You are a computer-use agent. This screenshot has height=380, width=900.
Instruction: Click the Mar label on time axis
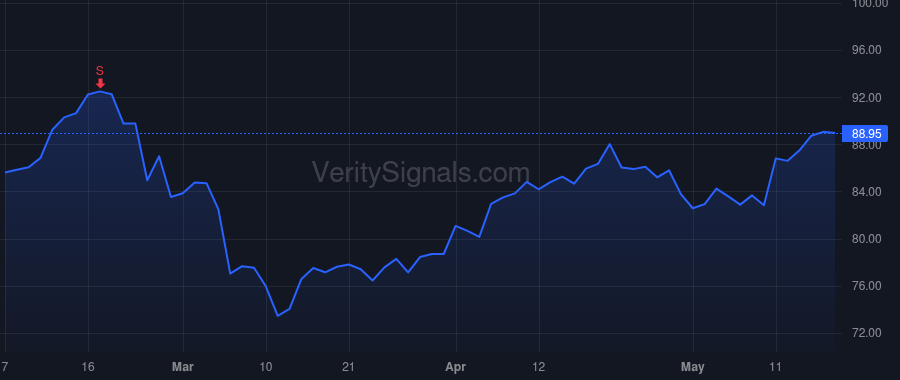pyautogui.click(x=183, y=367)
